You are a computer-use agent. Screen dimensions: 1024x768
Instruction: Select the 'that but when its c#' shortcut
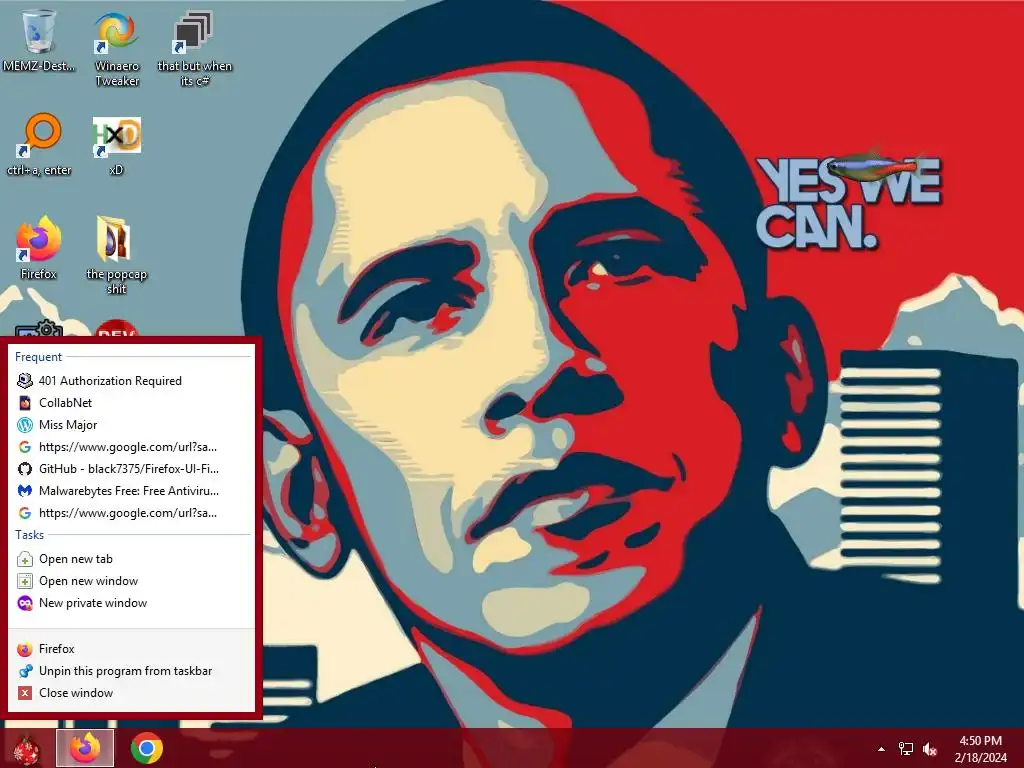[x=194, y=47]
